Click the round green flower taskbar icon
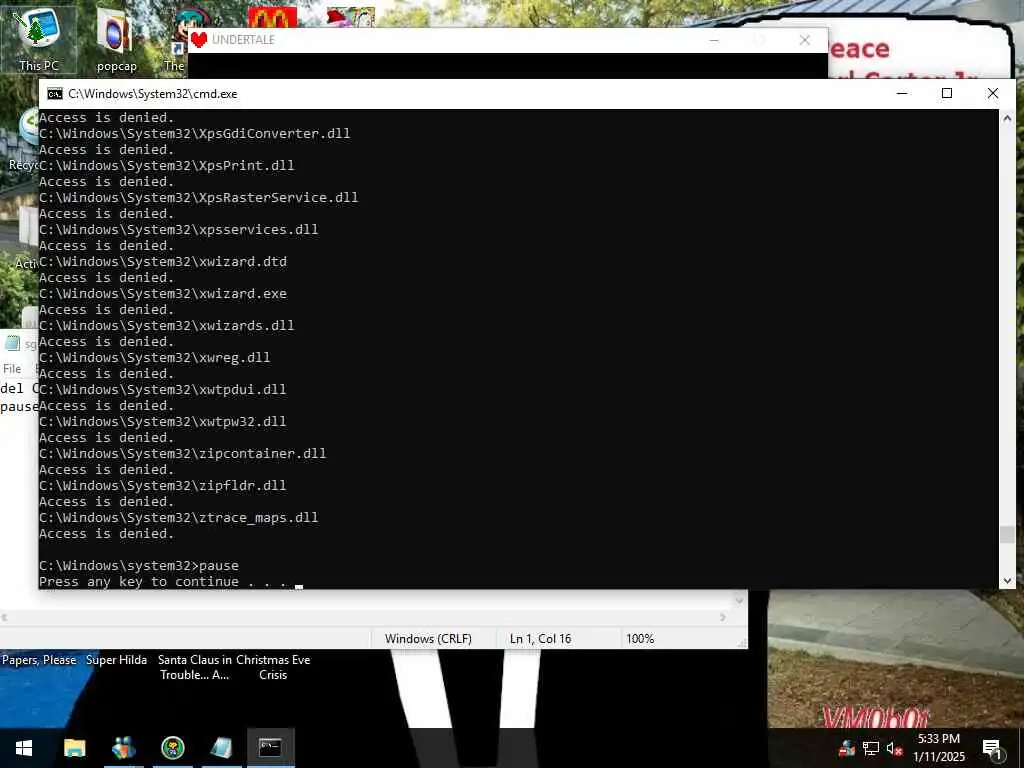1024x768 pixels. click(x=172, y=748)
